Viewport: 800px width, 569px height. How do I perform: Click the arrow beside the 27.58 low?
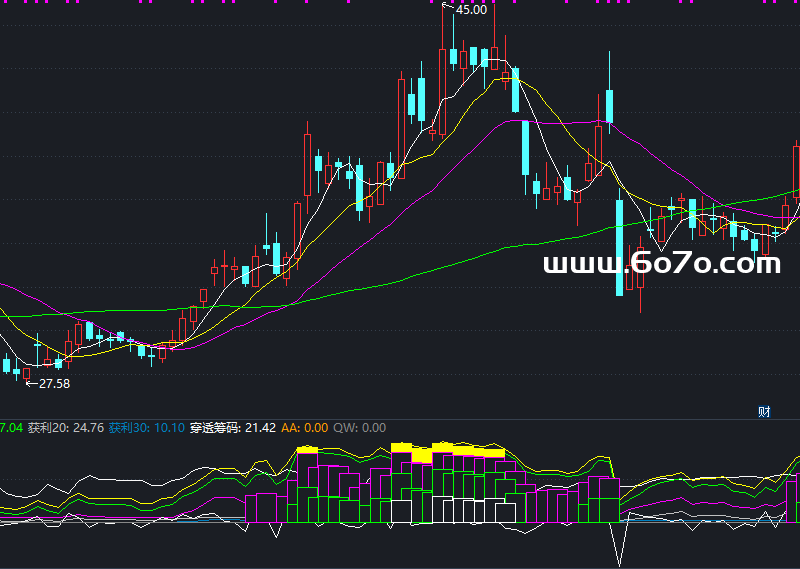point(31,382)
